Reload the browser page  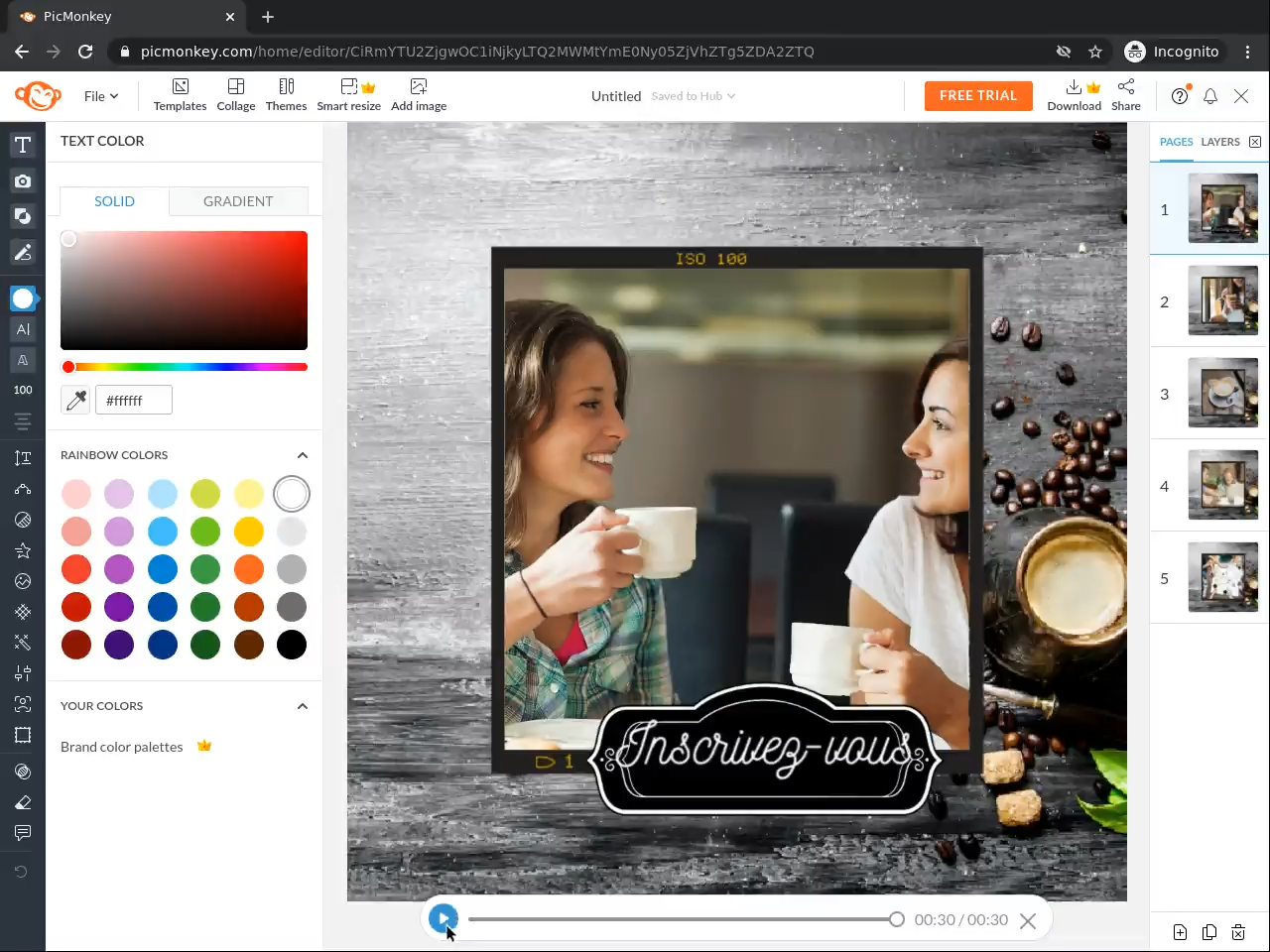(85, 52)
